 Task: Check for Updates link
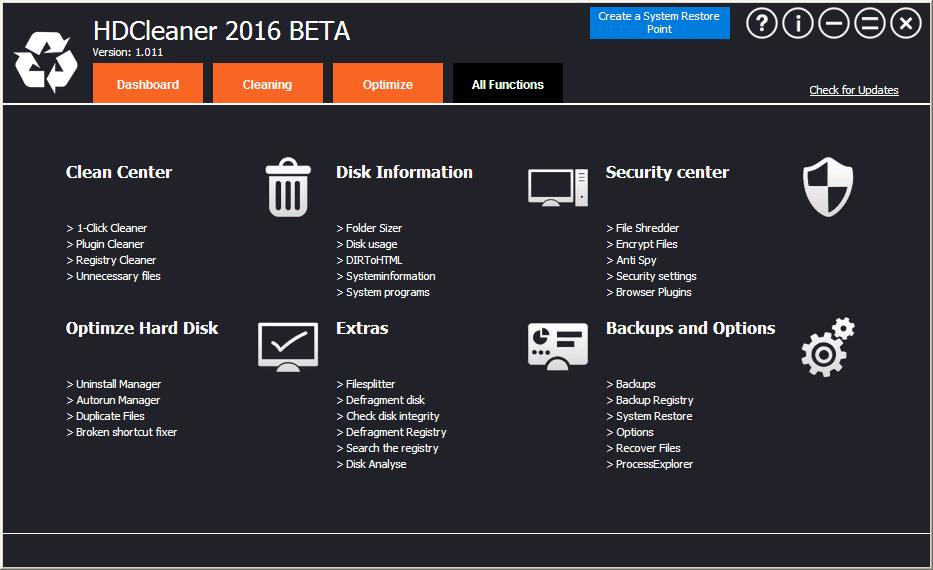pos(854,90)
